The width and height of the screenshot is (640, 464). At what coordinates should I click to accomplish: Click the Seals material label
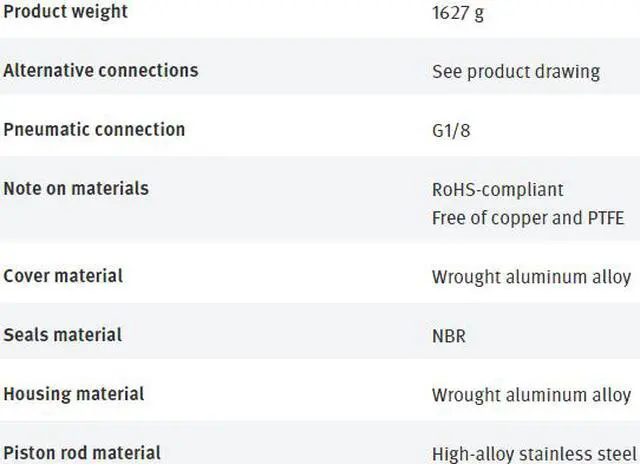[x=63, y=335]
